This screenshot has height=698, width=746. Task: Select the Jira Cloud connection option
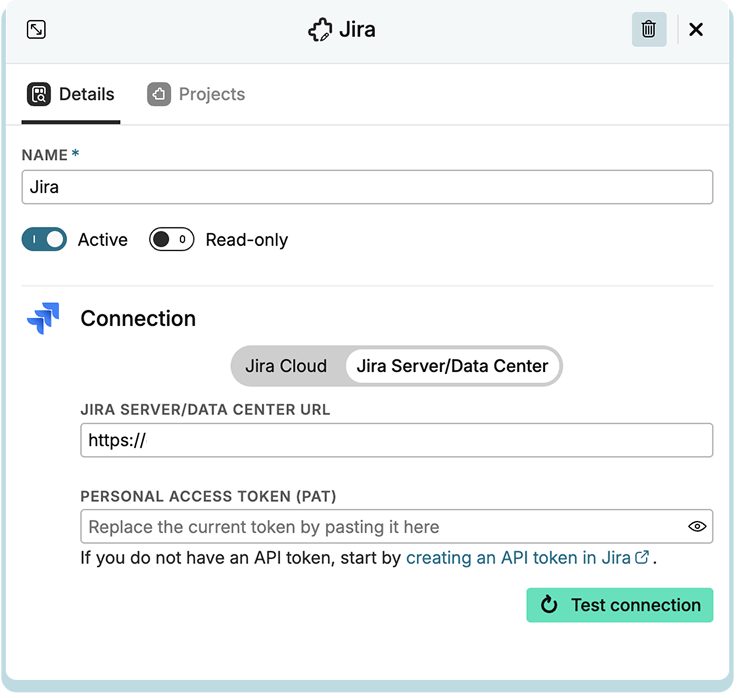286,366
